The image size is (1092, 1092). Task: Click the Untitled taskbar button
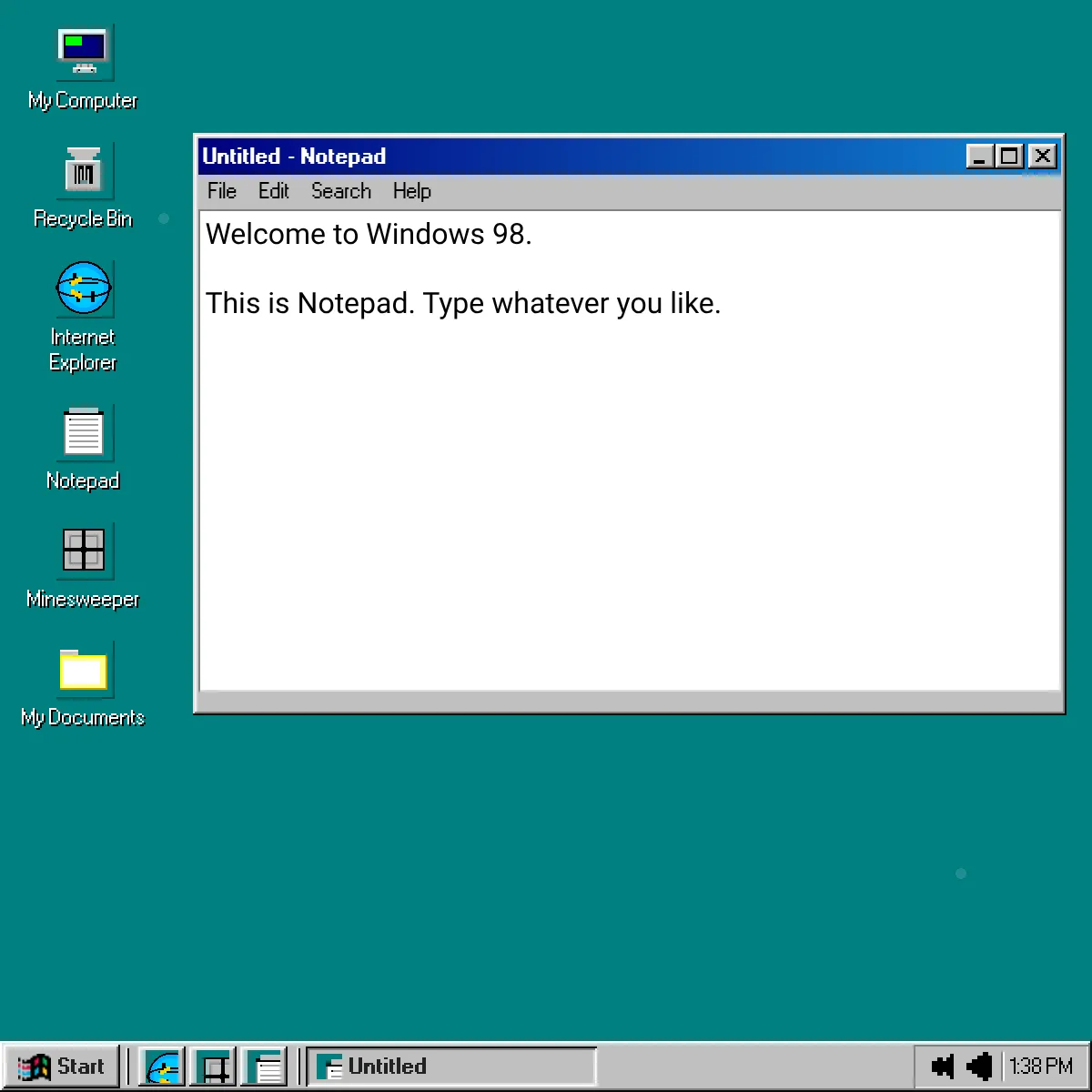click(451, 1067)
